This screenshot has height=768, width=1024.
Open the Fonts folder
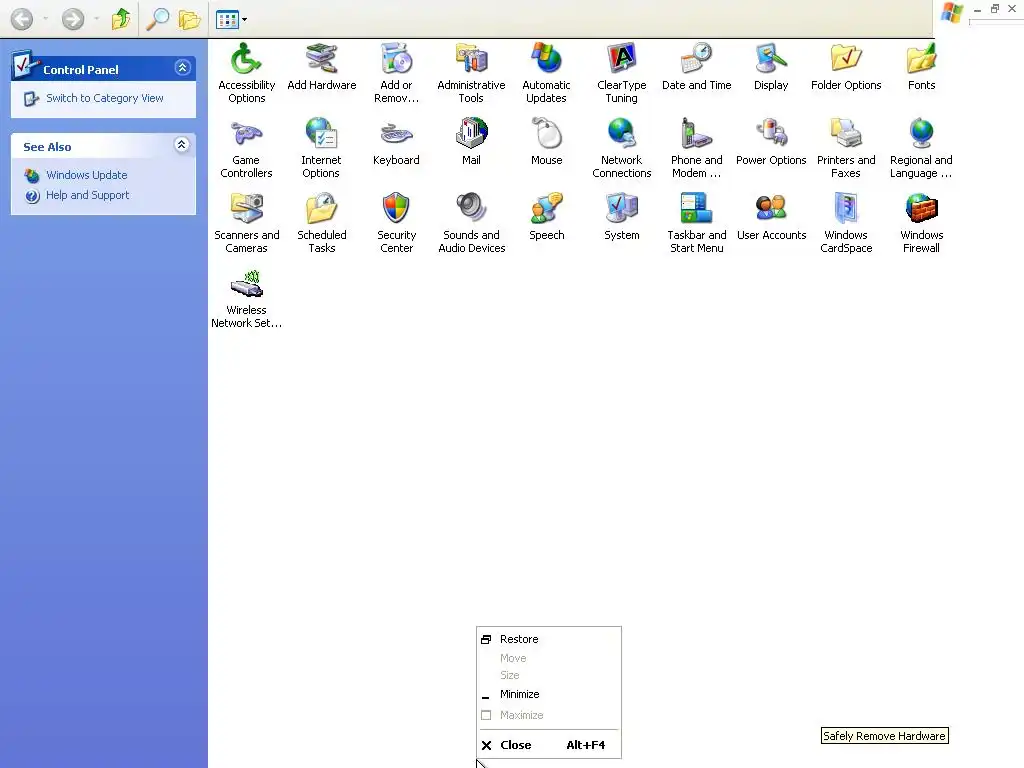point(921,67)
